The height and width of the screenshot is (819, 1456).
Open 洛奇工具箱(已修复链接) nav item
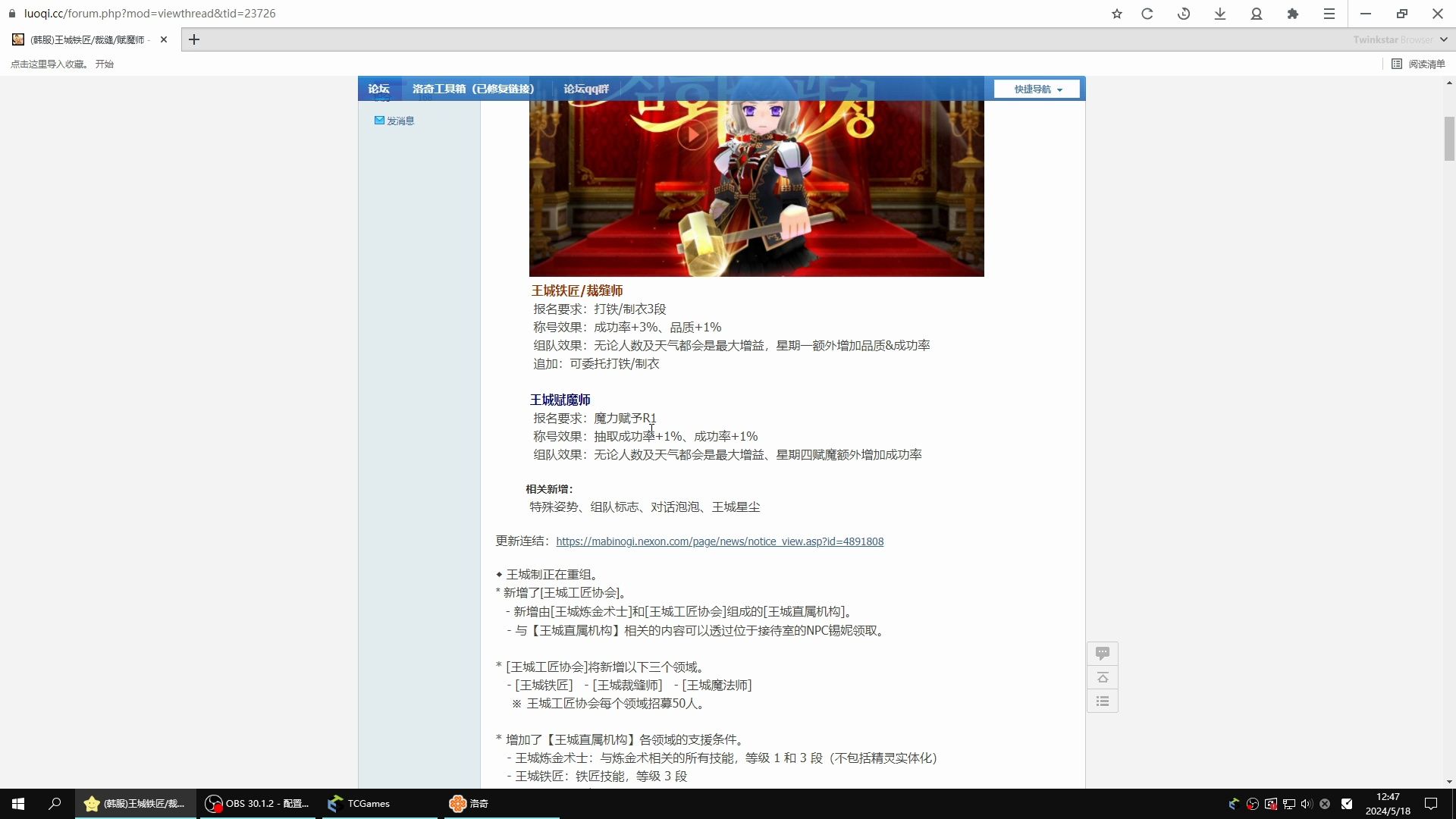click(473, 89)
